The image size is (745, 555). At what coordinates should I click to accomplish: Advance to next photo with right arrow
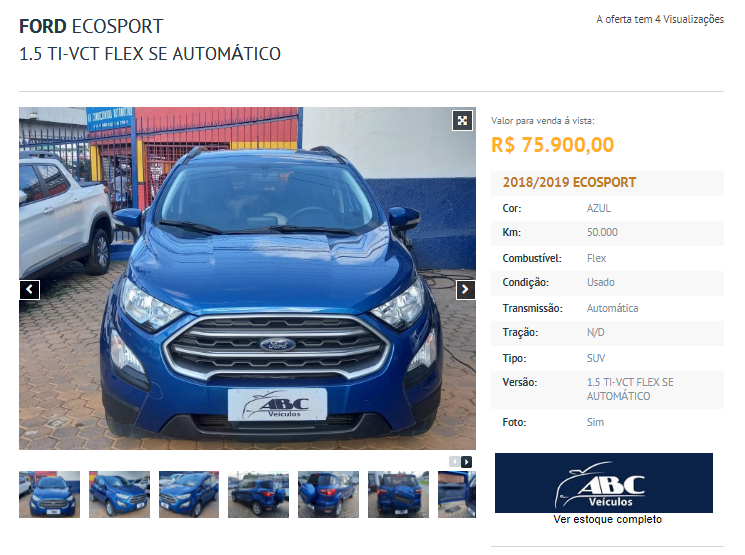pyautogui.click(x=465, y=289)
